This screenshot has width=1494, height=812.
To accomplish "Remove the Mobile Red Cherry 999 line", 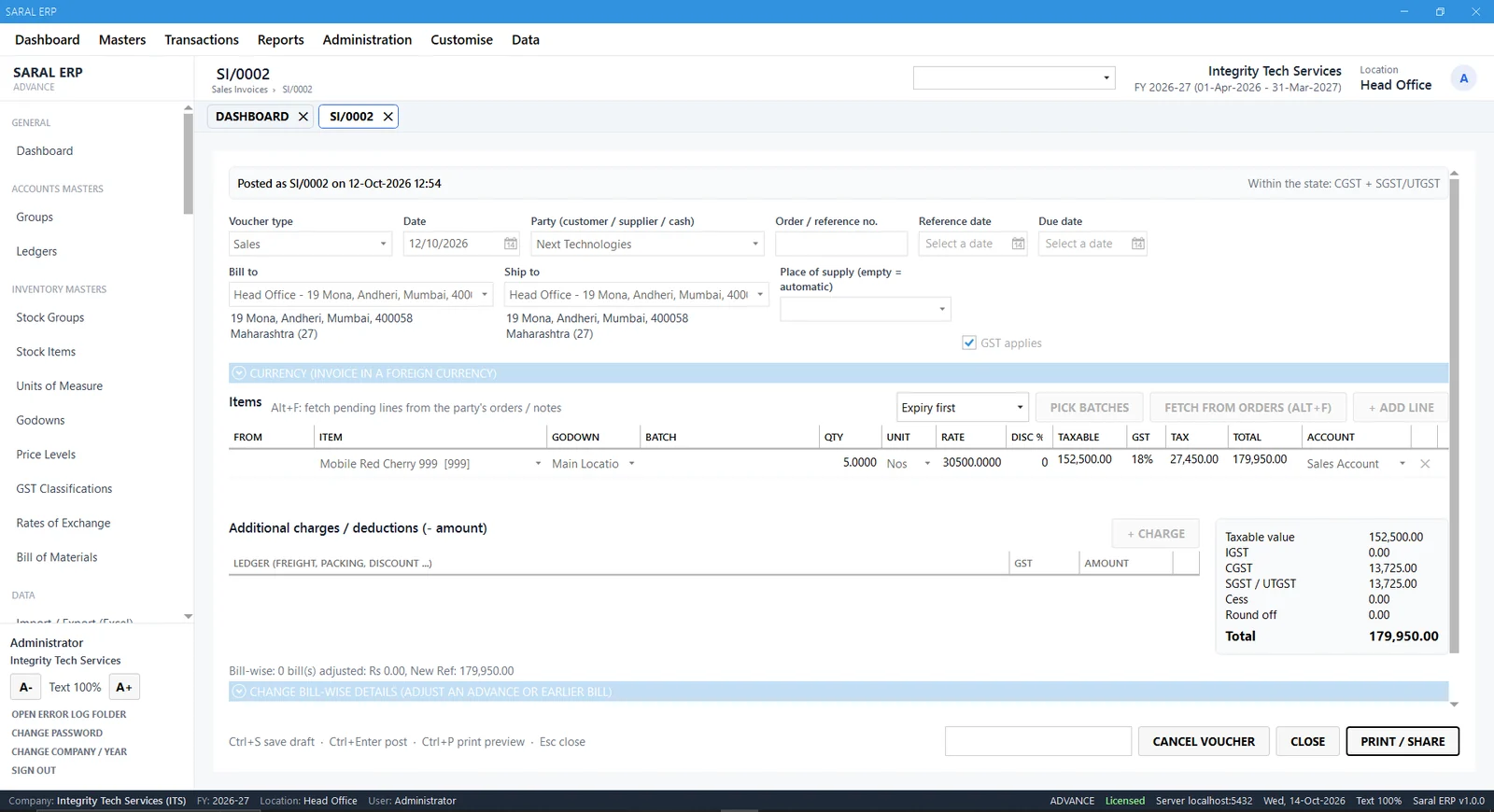I will (1425, 464).
